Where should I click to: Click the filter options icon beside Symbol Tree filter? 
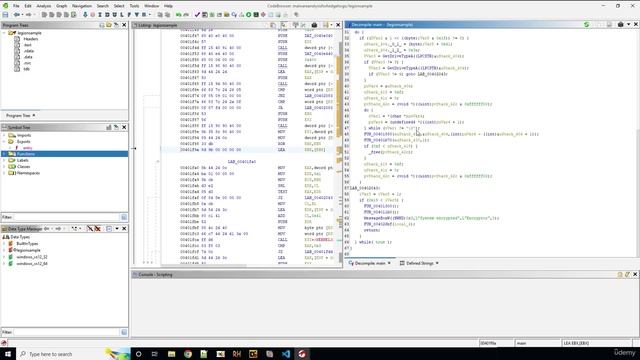coord(124,217)
